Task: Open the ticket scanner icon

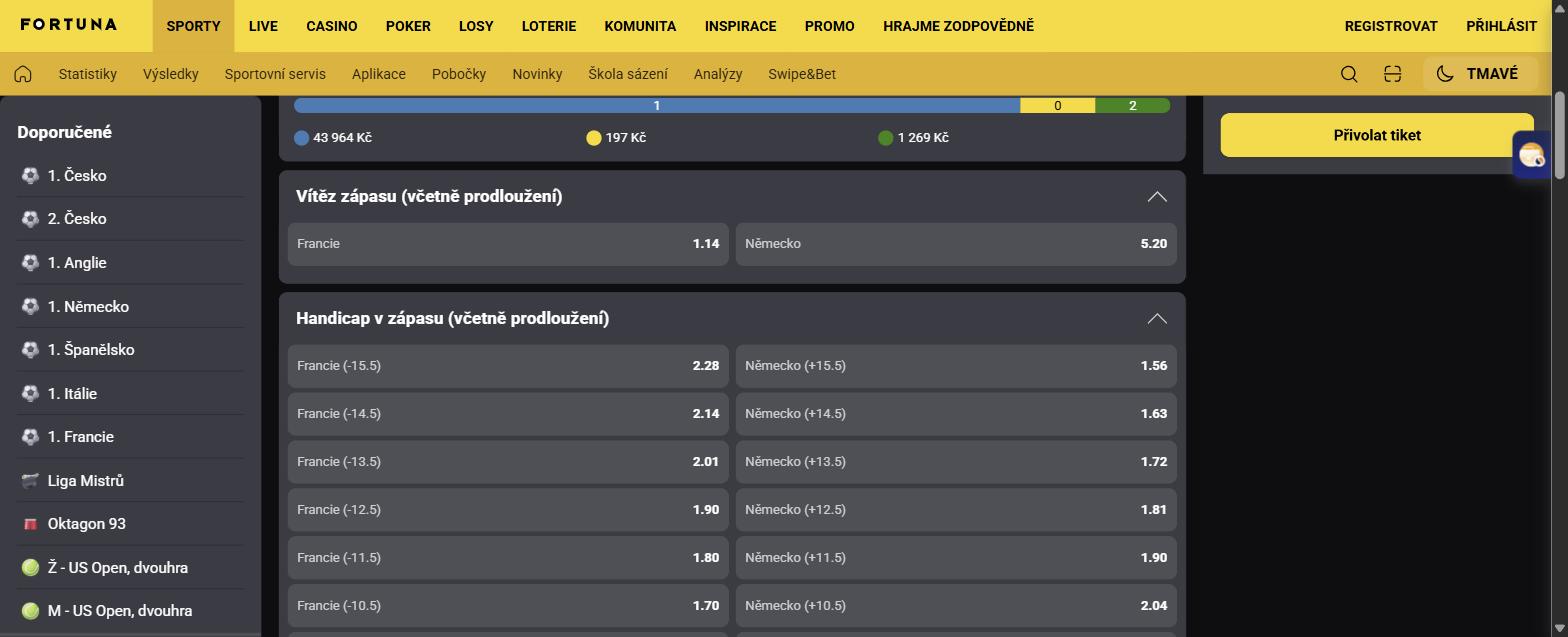Action: [1392, 74]
